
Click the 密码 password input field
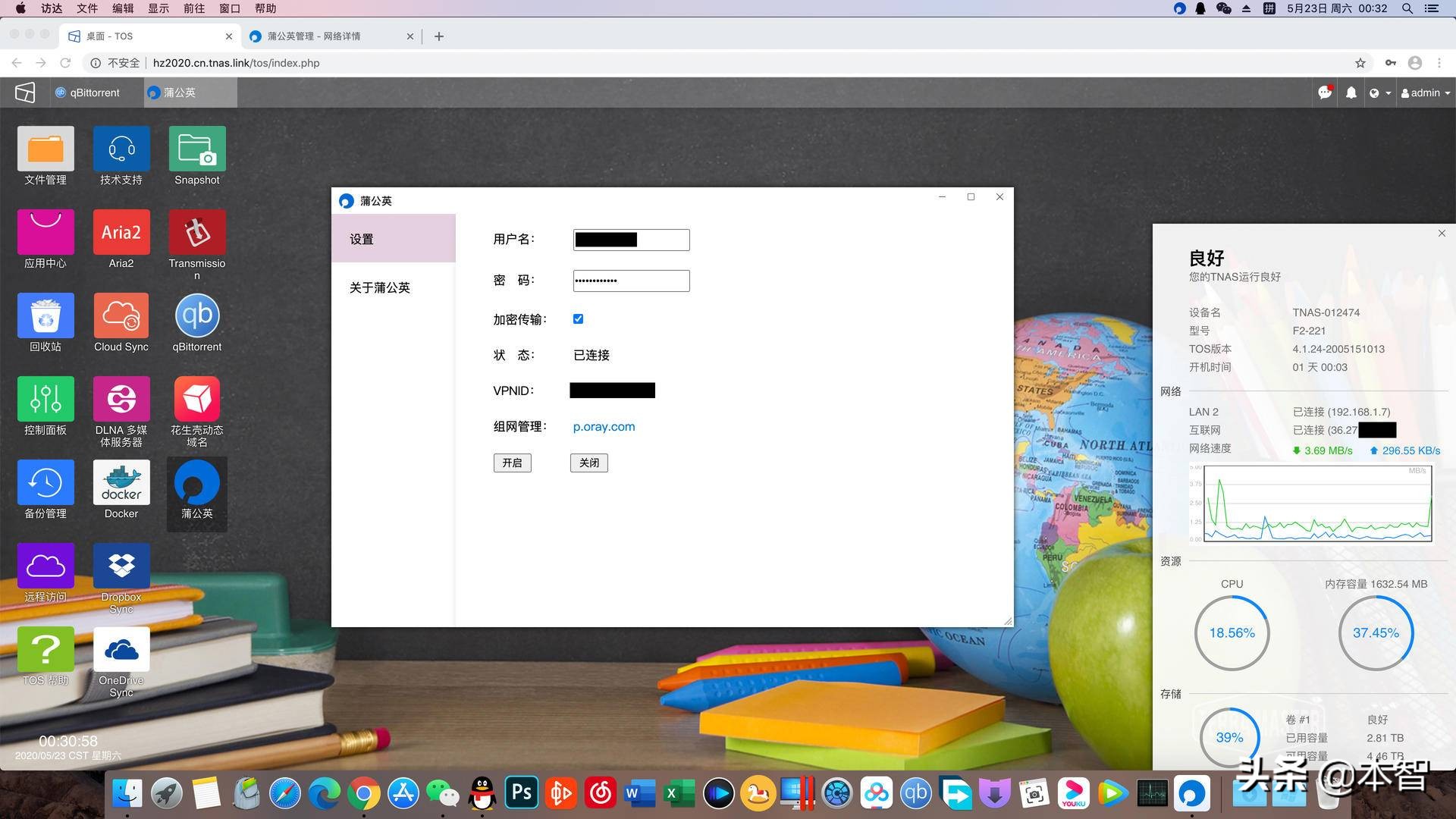pos(631,281)
